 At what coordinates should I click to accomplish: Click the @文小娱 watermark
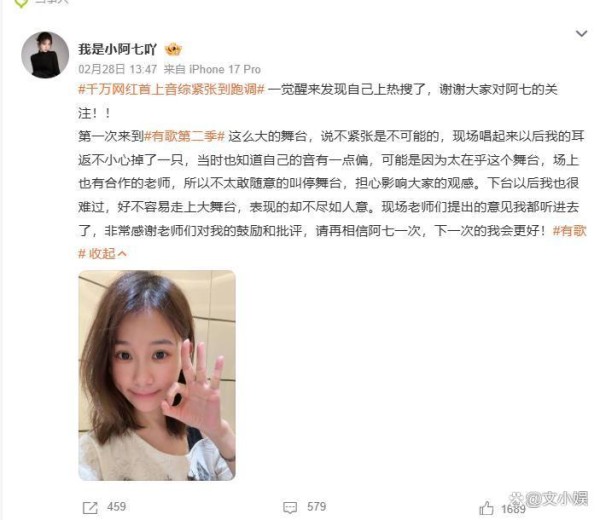point(548,499)
